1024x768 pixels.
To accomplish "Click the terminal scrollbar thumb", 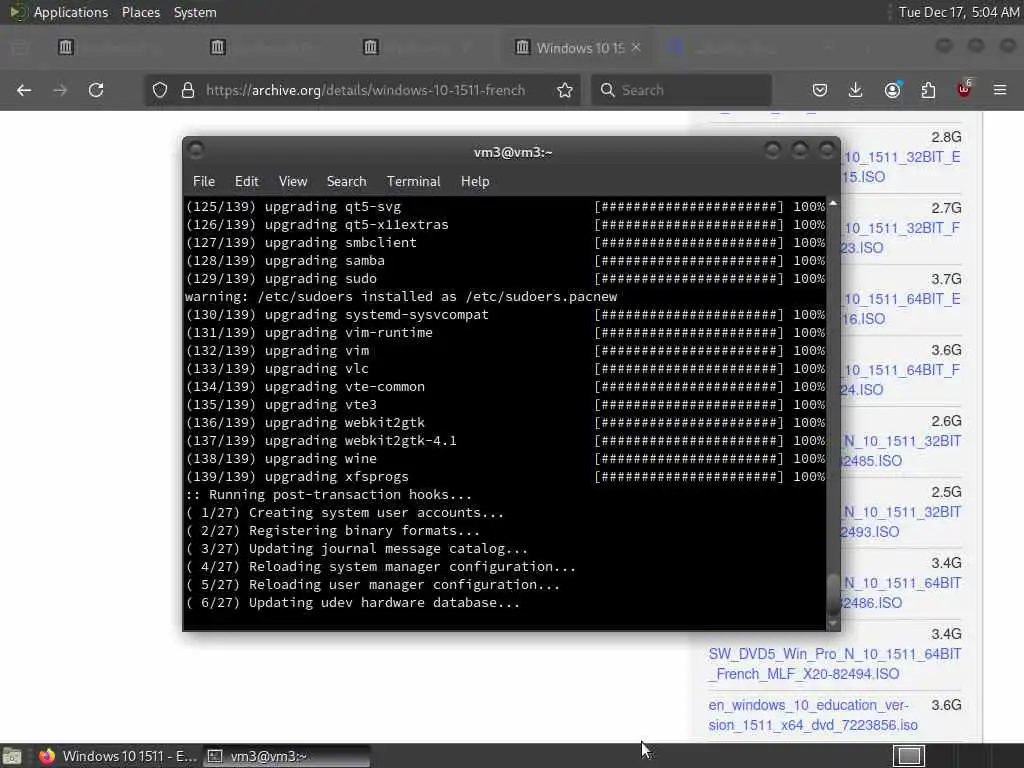I will tap(833, 594).
